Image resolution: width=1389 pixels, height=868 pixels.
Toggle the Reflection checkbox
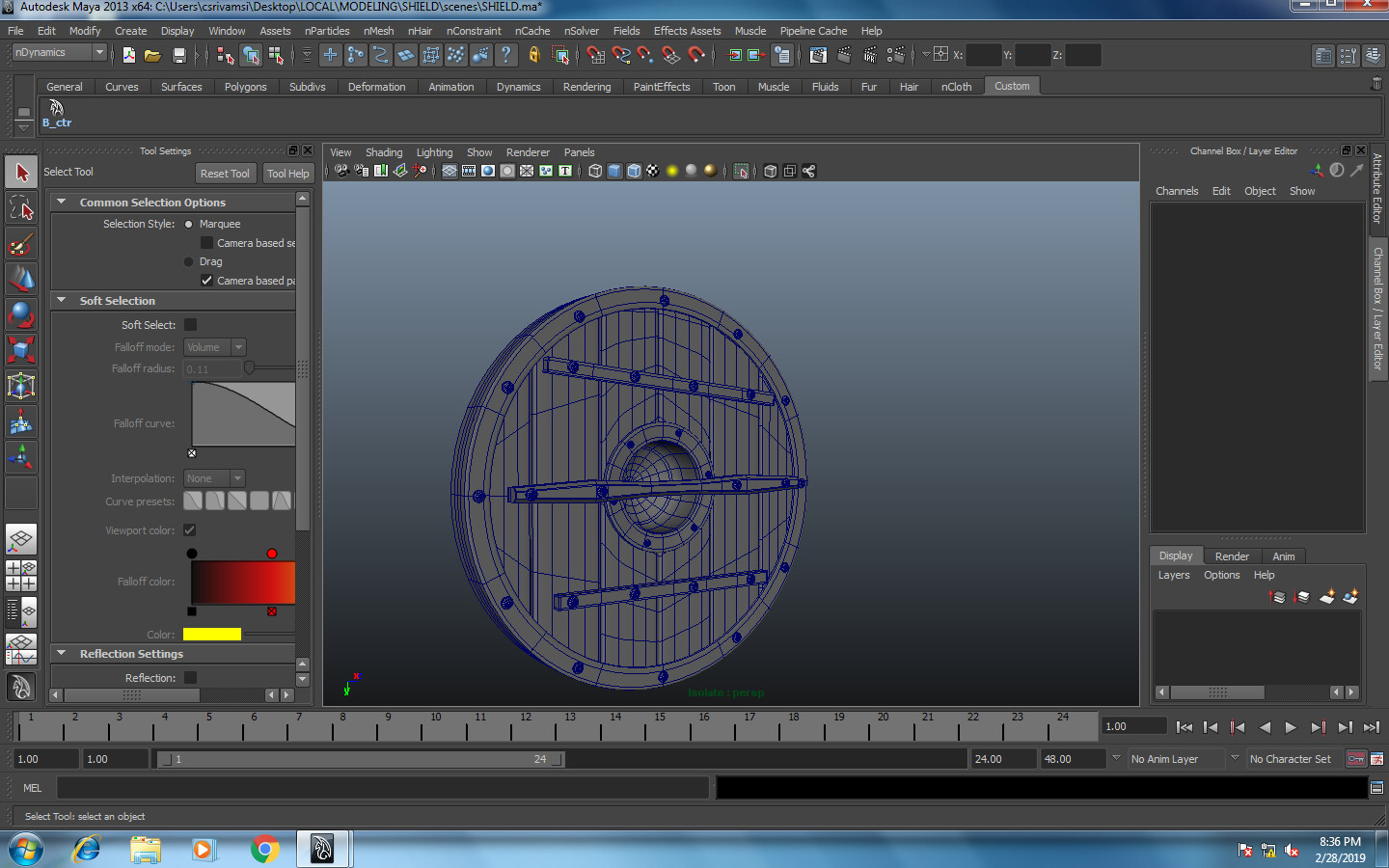coord(190,678)
